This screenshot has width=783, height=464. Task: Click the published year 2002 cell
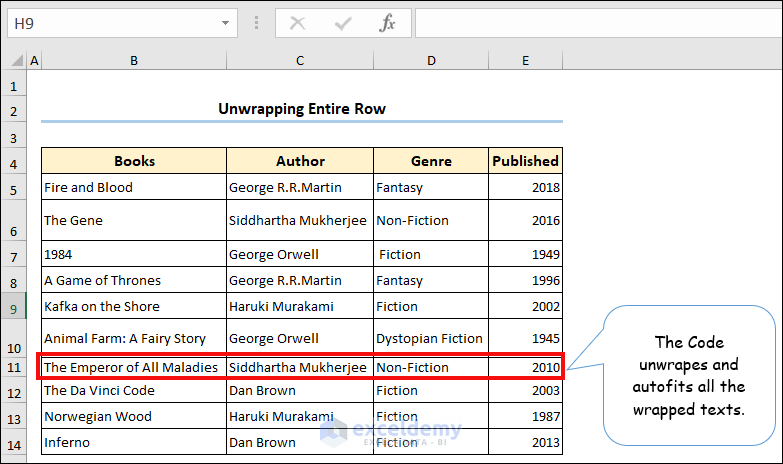[x=525, y=306]
